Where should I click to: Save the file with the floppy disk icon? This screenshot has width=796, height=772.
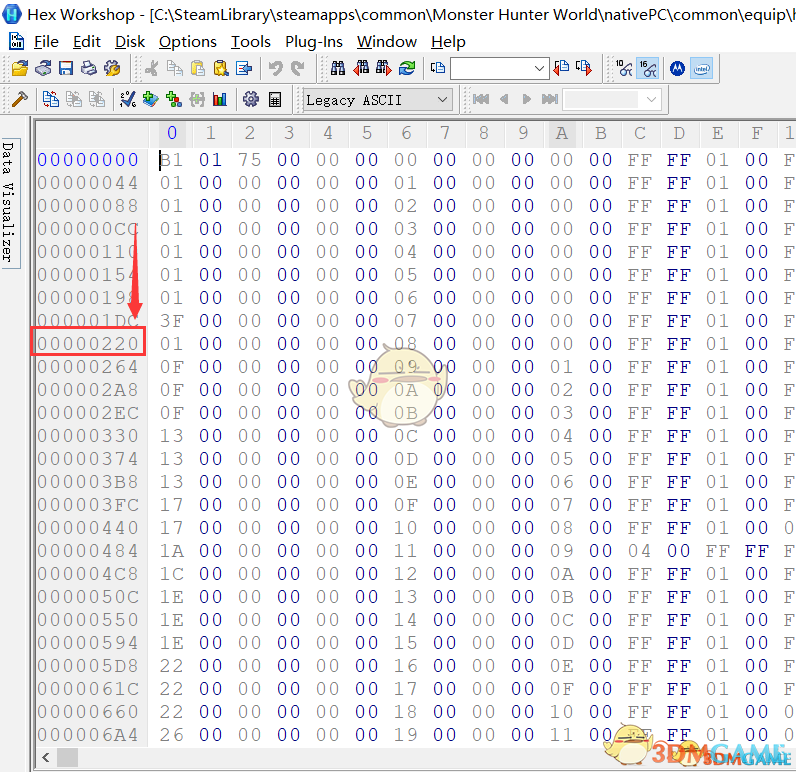point(66,68)
